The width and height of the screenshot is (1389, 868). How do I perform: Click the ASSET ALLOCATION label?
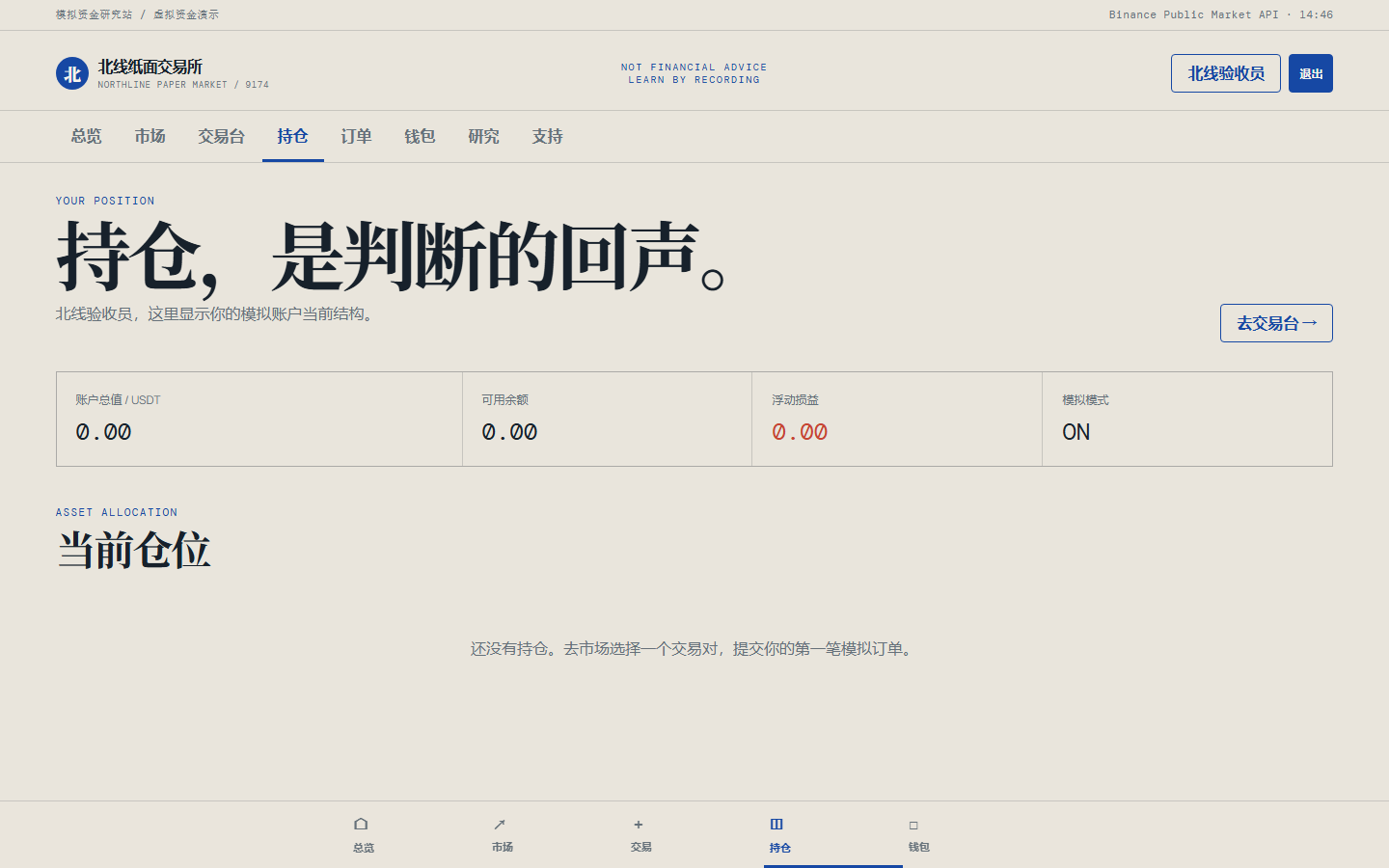point(117,512)
